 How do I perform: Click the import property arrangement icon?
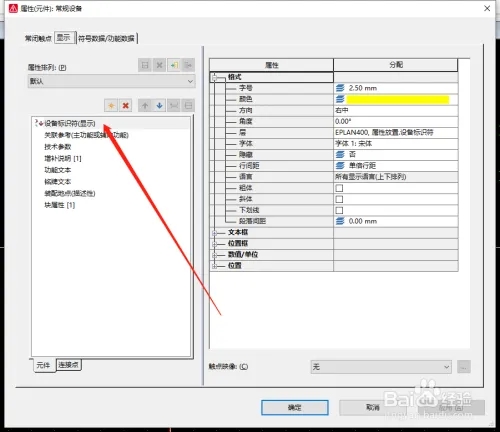[174, 65]
